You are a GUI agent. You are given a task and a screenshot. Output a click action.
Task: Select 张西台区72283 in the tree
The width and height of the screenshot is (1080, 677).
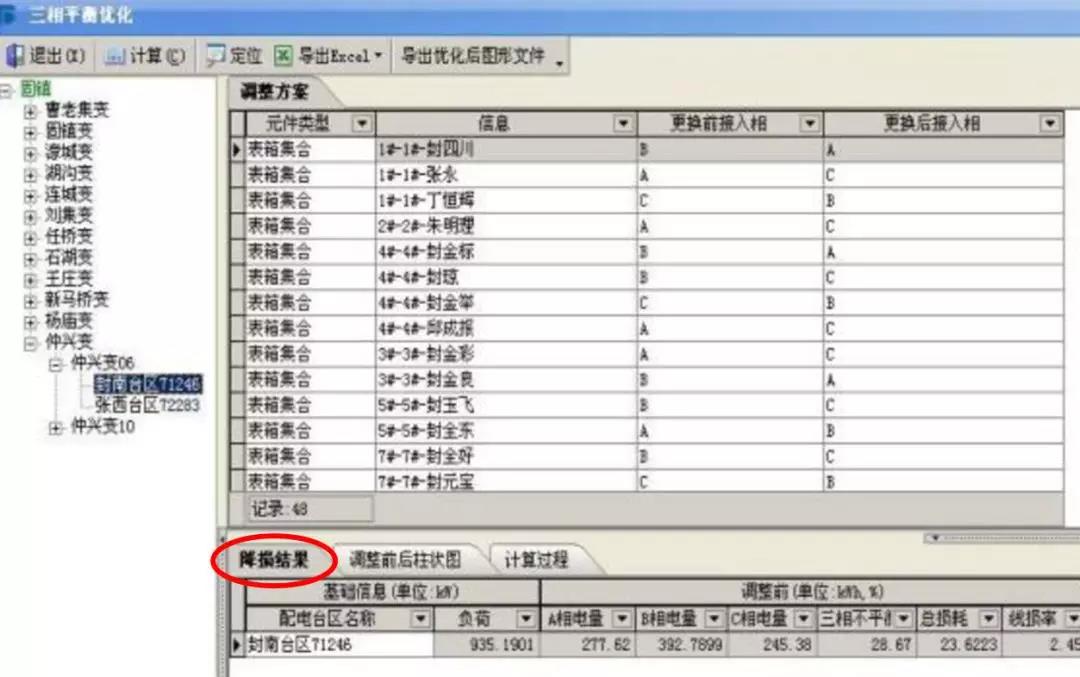pyautogui.click(x=147, y=405)
